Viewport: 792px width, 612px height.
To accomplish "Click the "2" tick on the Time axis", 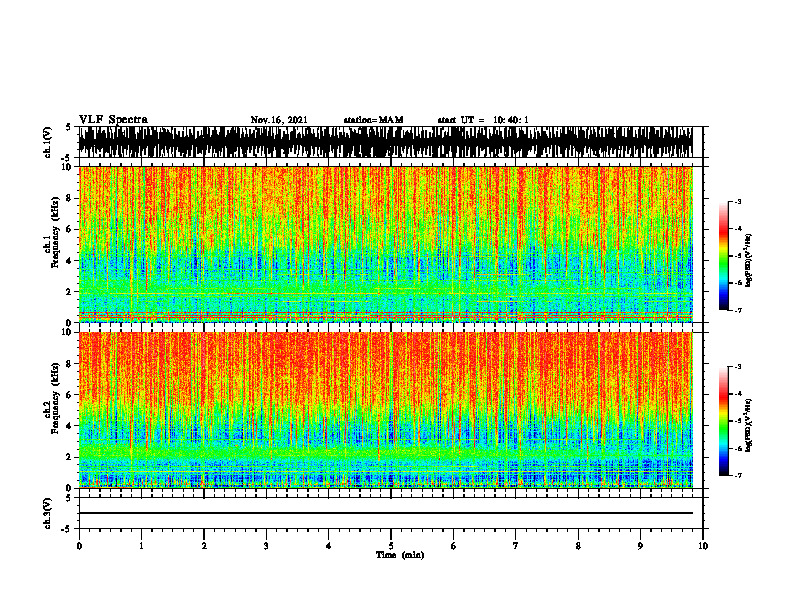I will click(x=204, y=546).
